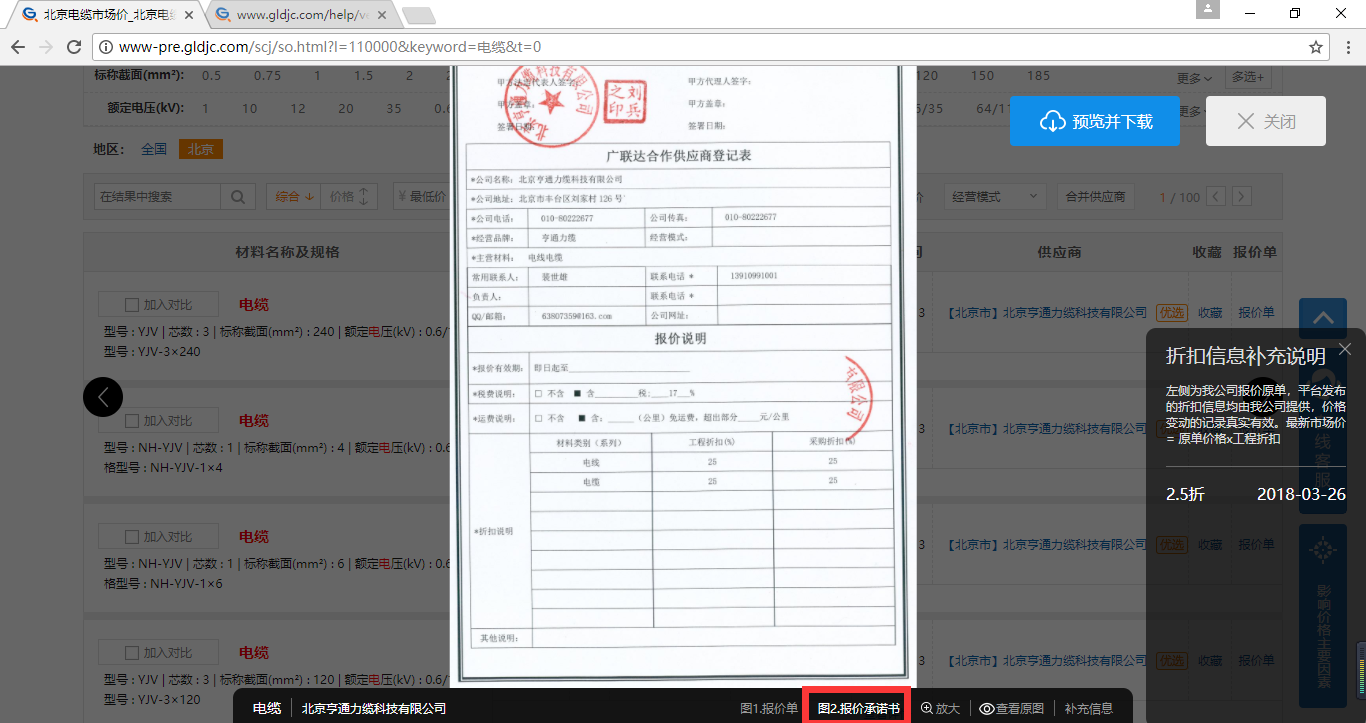Click 预览并下载 download button

pyautogui.click(x=1094, y=121)
